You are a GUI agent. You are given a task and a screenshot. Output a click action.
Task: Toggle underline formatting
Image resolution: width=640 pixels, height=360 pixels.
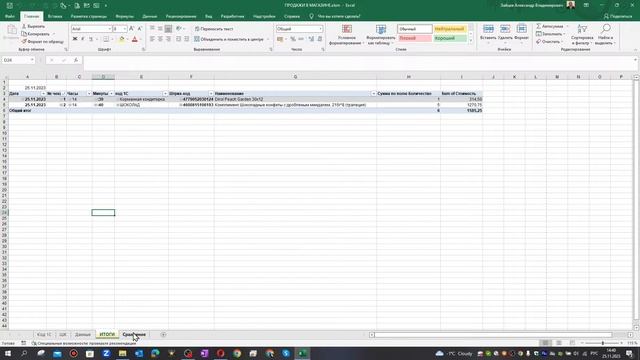[91, 39]
